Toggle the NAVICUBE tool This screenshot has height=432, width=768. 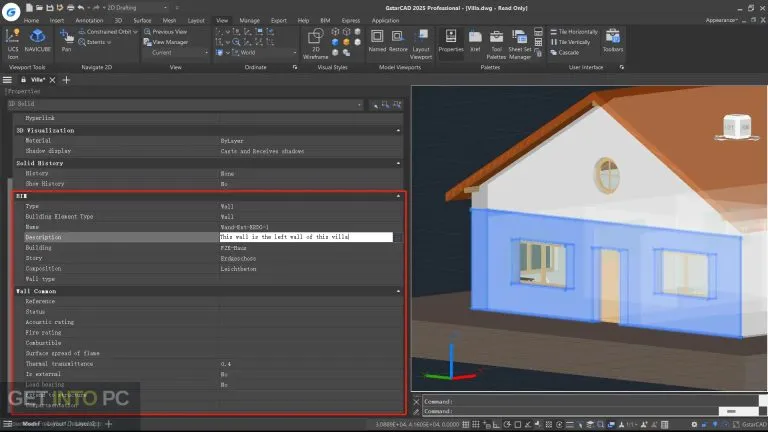point(38,41)
